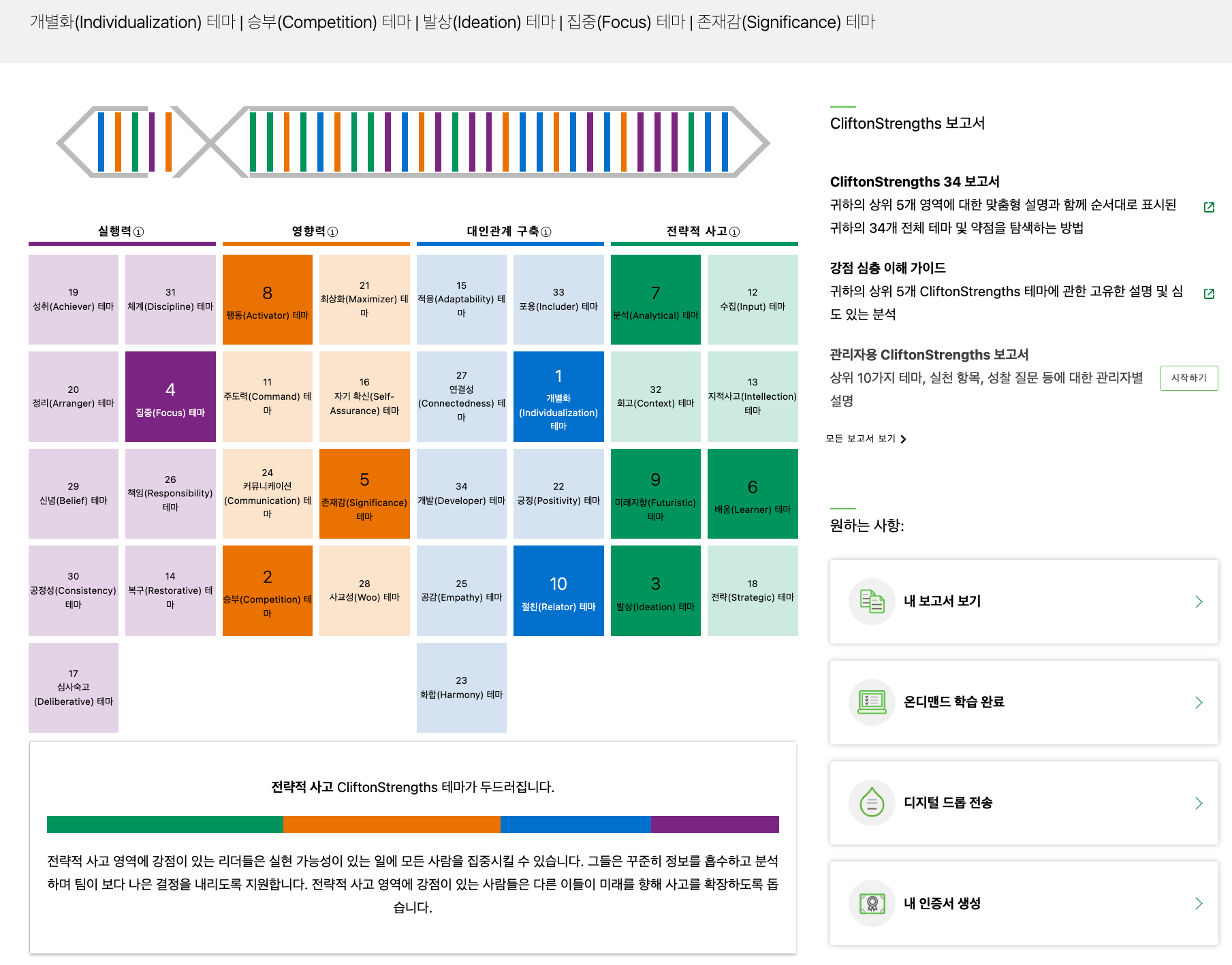The width and height of the screenshot is (1232, 965).
Task: Click the 12 수집(Input) tile
Action: tap(753, 300)
